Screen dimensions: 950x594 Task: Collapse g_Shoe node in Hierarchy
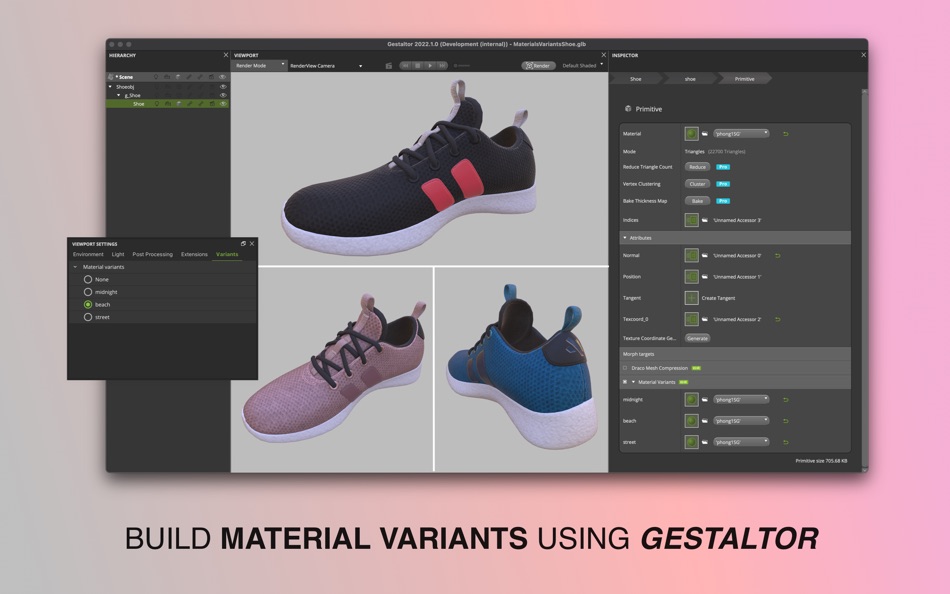coord(119,95)
